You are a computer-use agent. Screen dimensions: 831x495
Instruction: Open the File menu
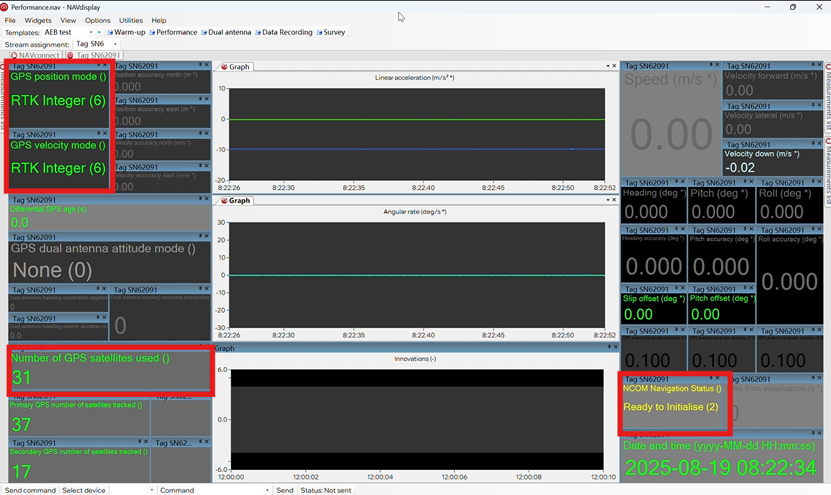10,20
